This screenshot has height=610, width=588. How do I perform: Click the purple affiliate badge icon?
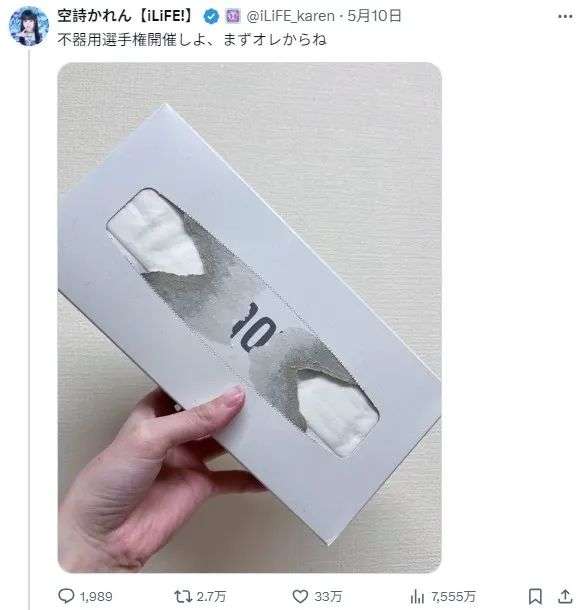coord(233,16)
